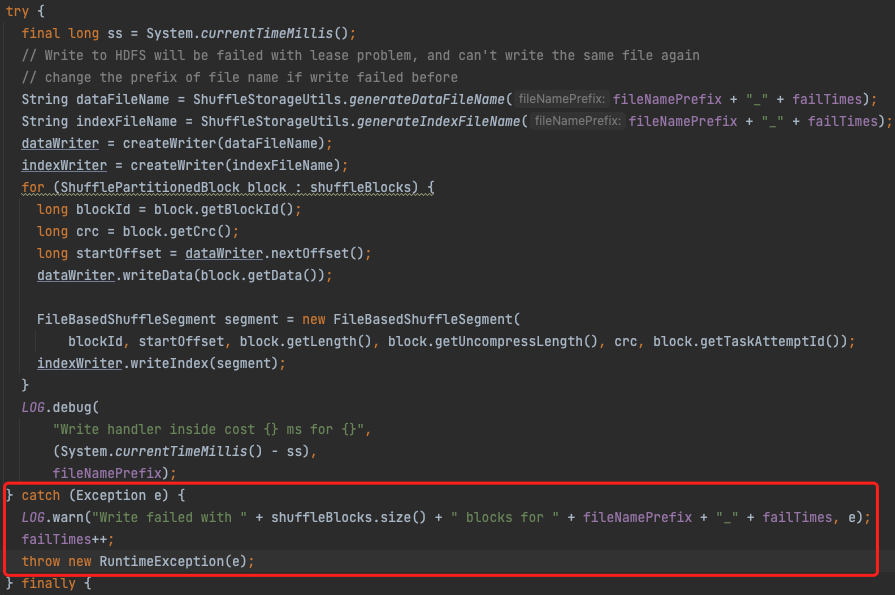The height and width of the screenshot is (595, 895).
Task: Click fileNamePrefix argument ending the LOG.debug call
Action: click(107, 474)
